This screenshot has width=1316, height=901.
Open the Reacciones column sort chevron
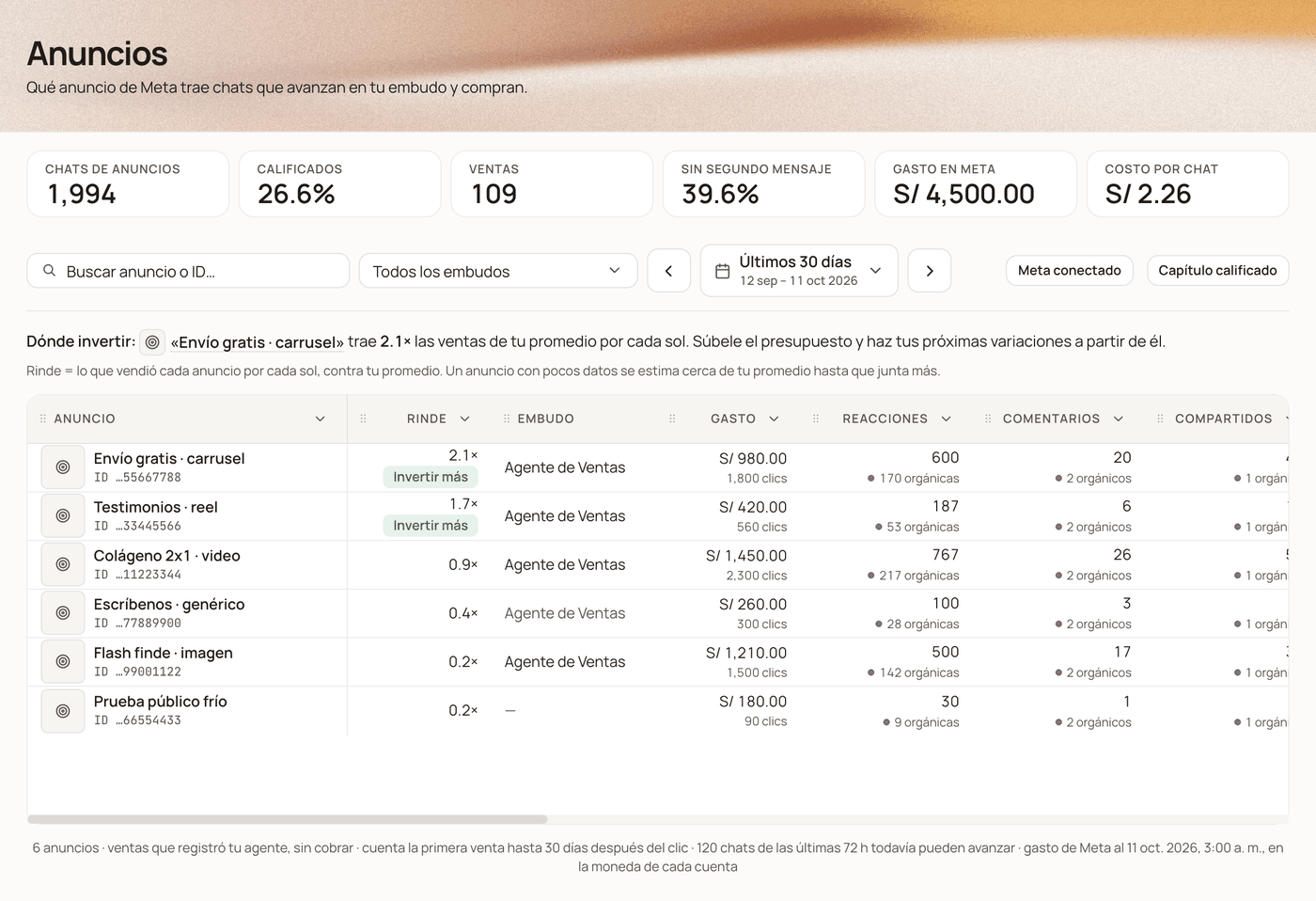pos(946,419)
